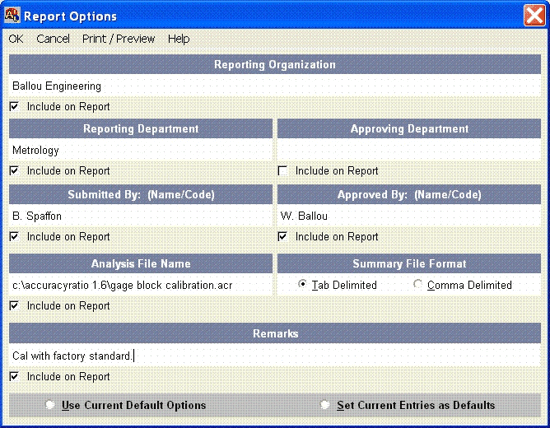Click the Ballou Engineering organization field

(275, 86)
